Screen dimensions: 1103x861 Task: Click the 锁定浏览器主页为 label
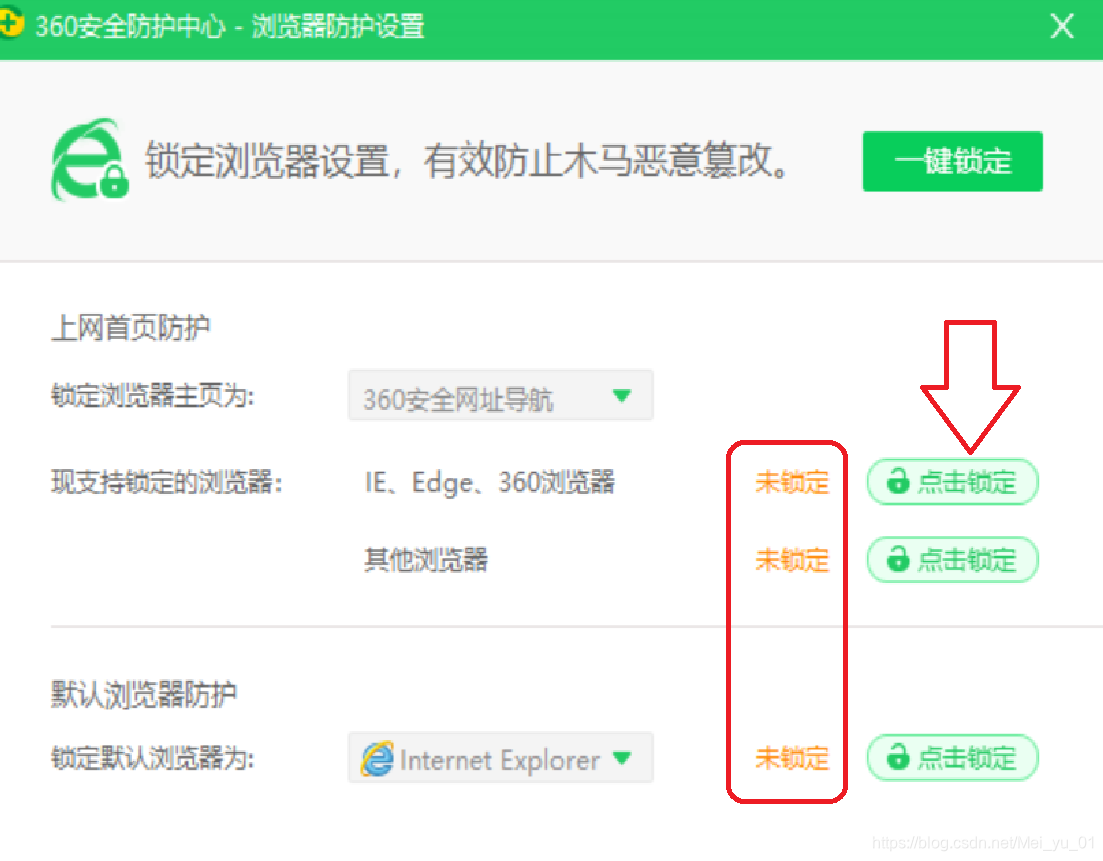pos(152,396)
